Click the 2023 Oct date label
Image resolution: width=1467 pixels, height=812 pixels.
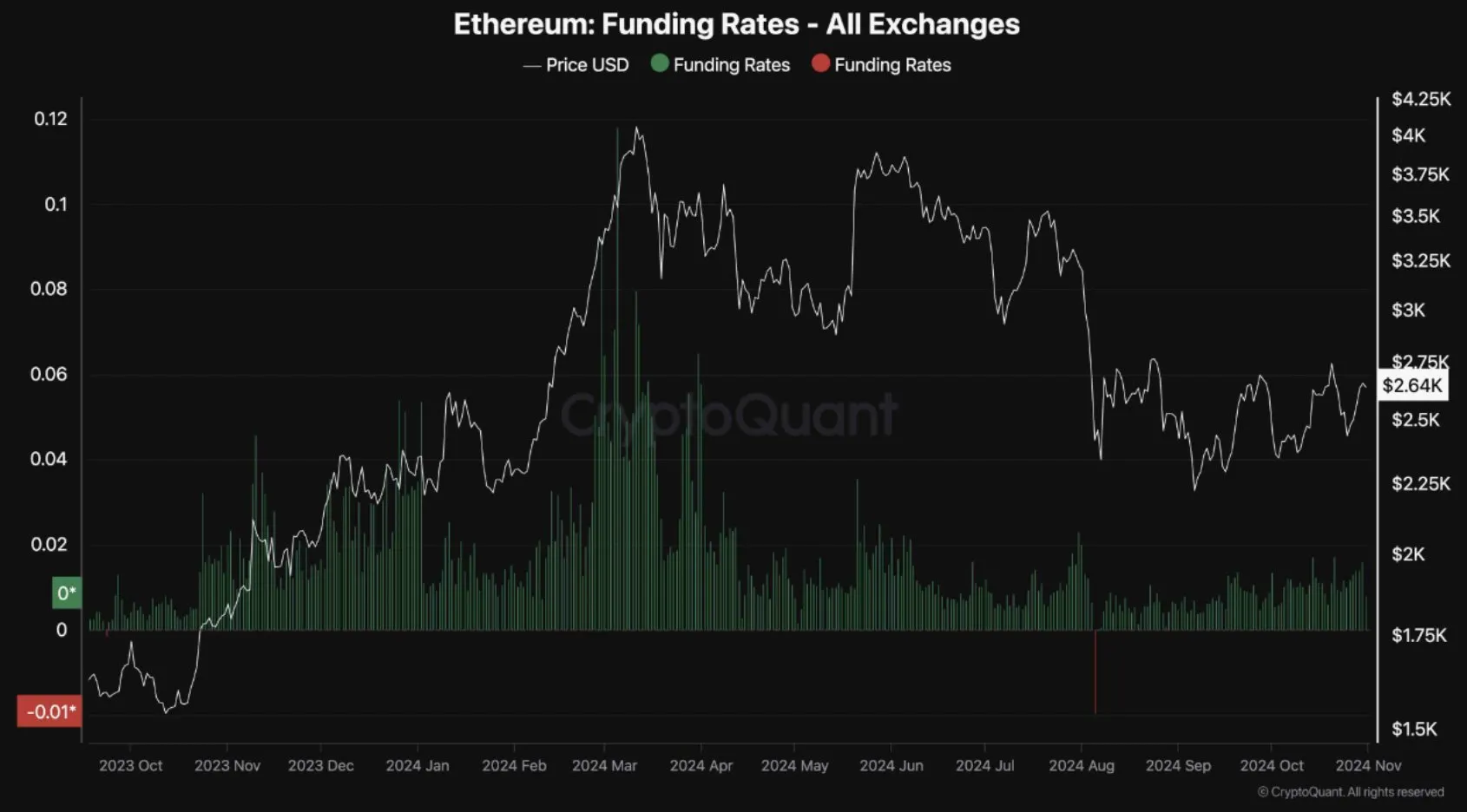tap(130, 766)
